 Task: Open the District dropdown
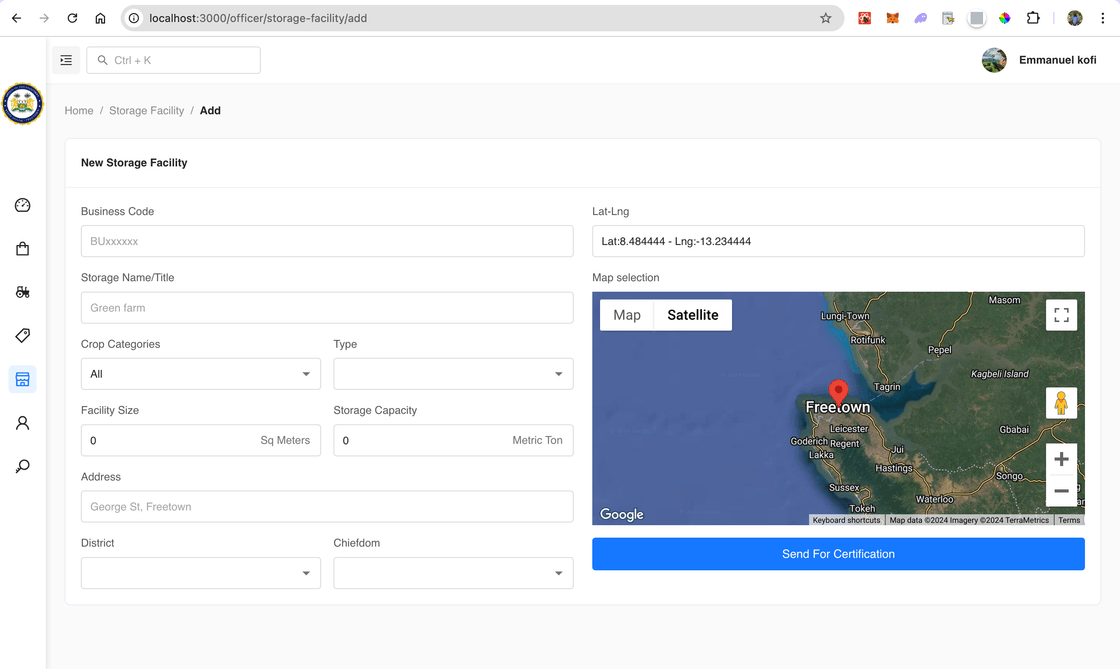click(x=201, y=573)
